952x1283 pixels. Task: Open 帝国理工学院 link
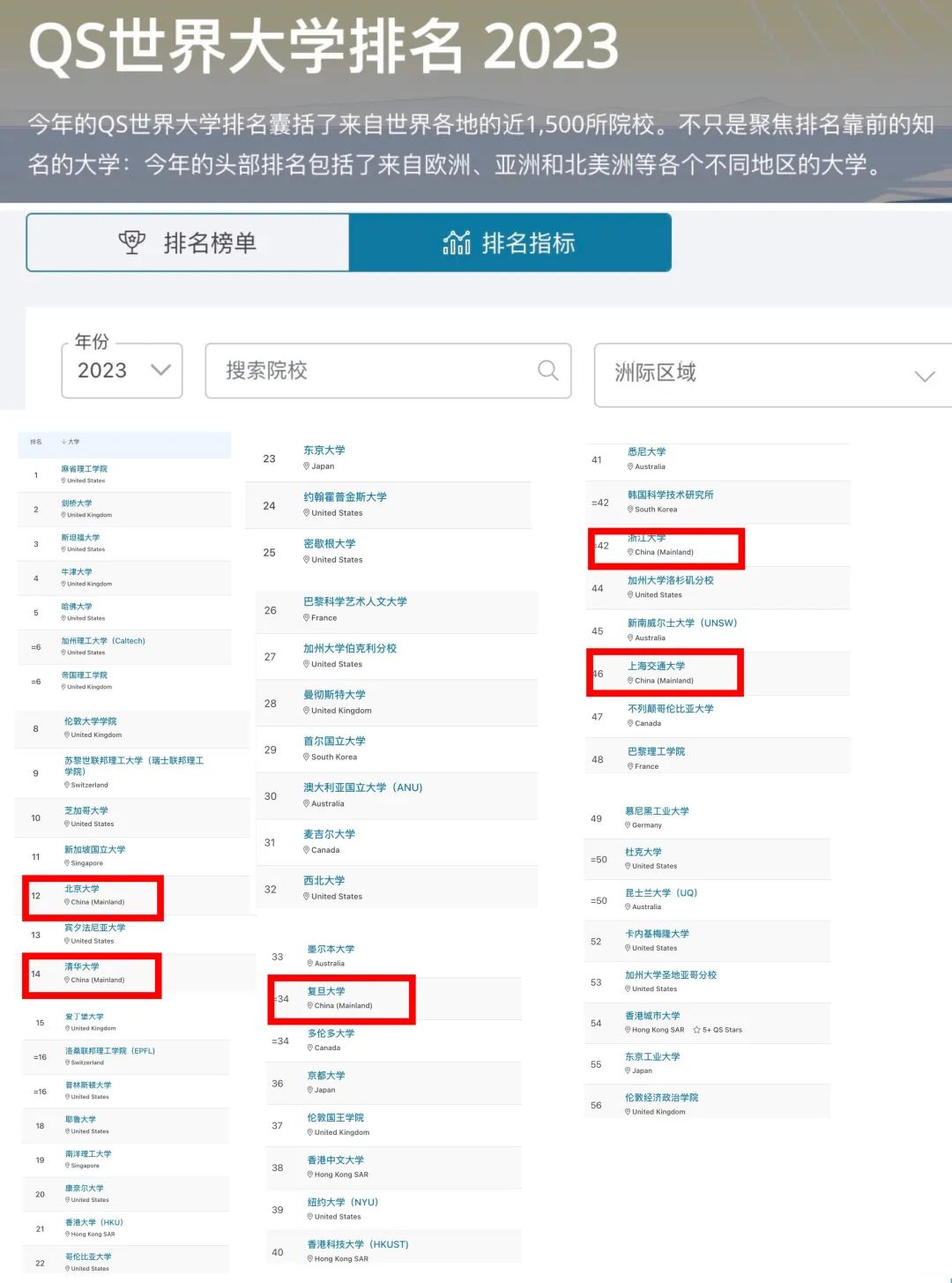tap(84, 675)
